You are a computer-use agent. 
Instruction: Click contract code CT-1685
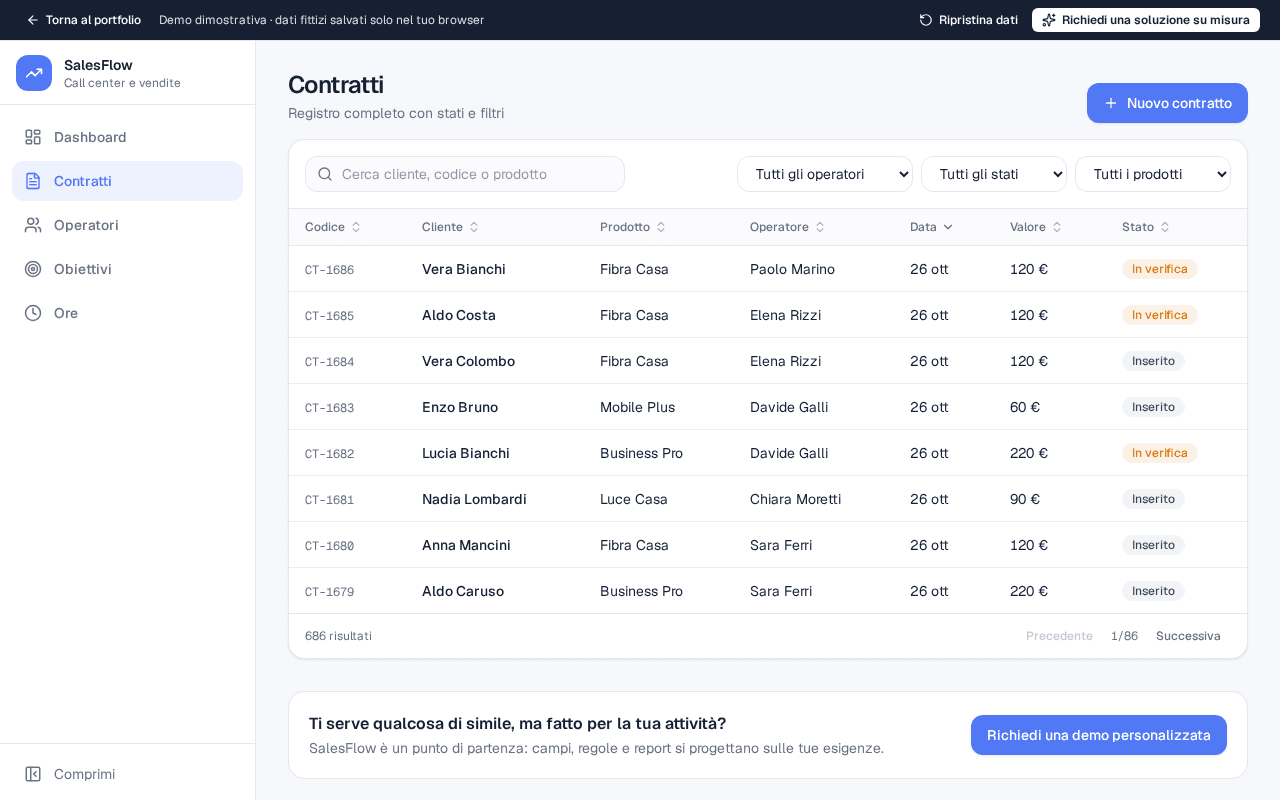coord(329,316)
